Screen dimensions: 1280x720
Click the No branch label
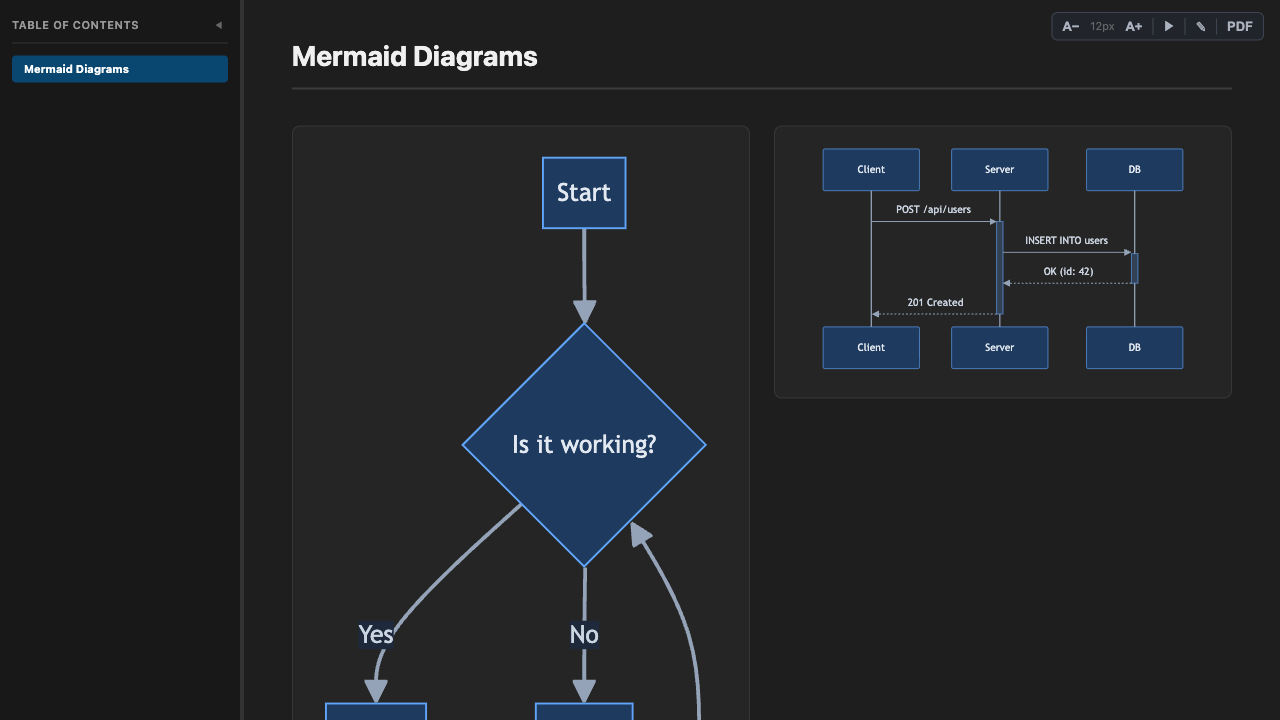(584, 634)
